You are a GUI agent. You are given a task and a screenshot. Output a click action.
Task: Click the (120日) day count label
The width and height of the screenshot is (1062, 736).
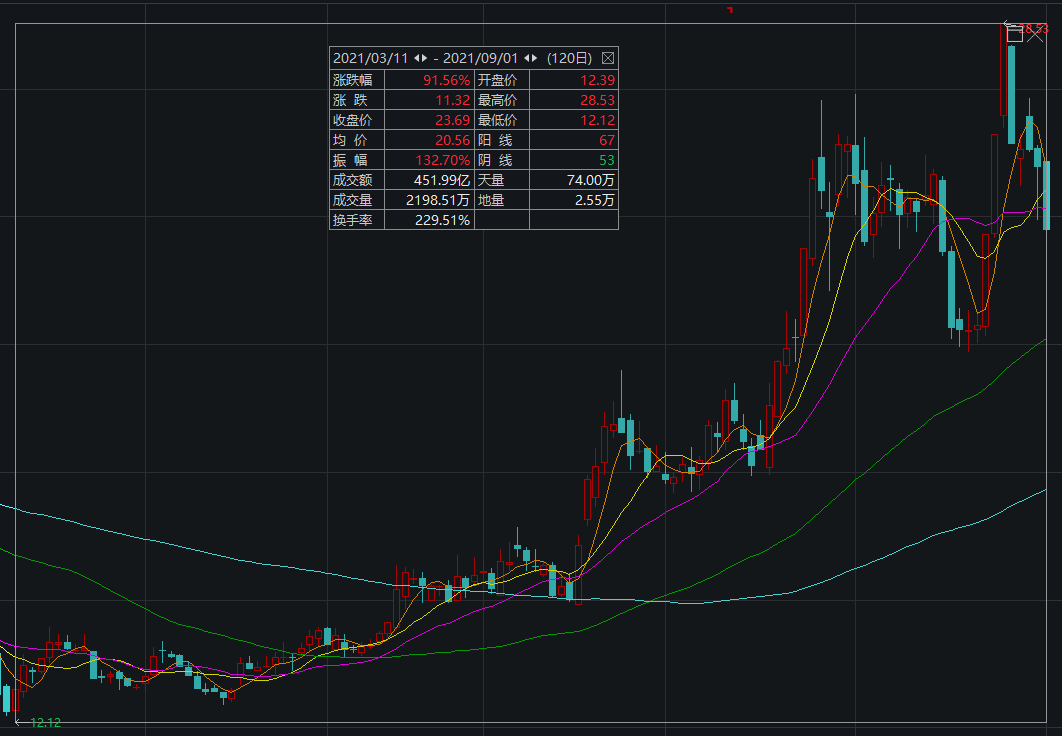point(570,59)
